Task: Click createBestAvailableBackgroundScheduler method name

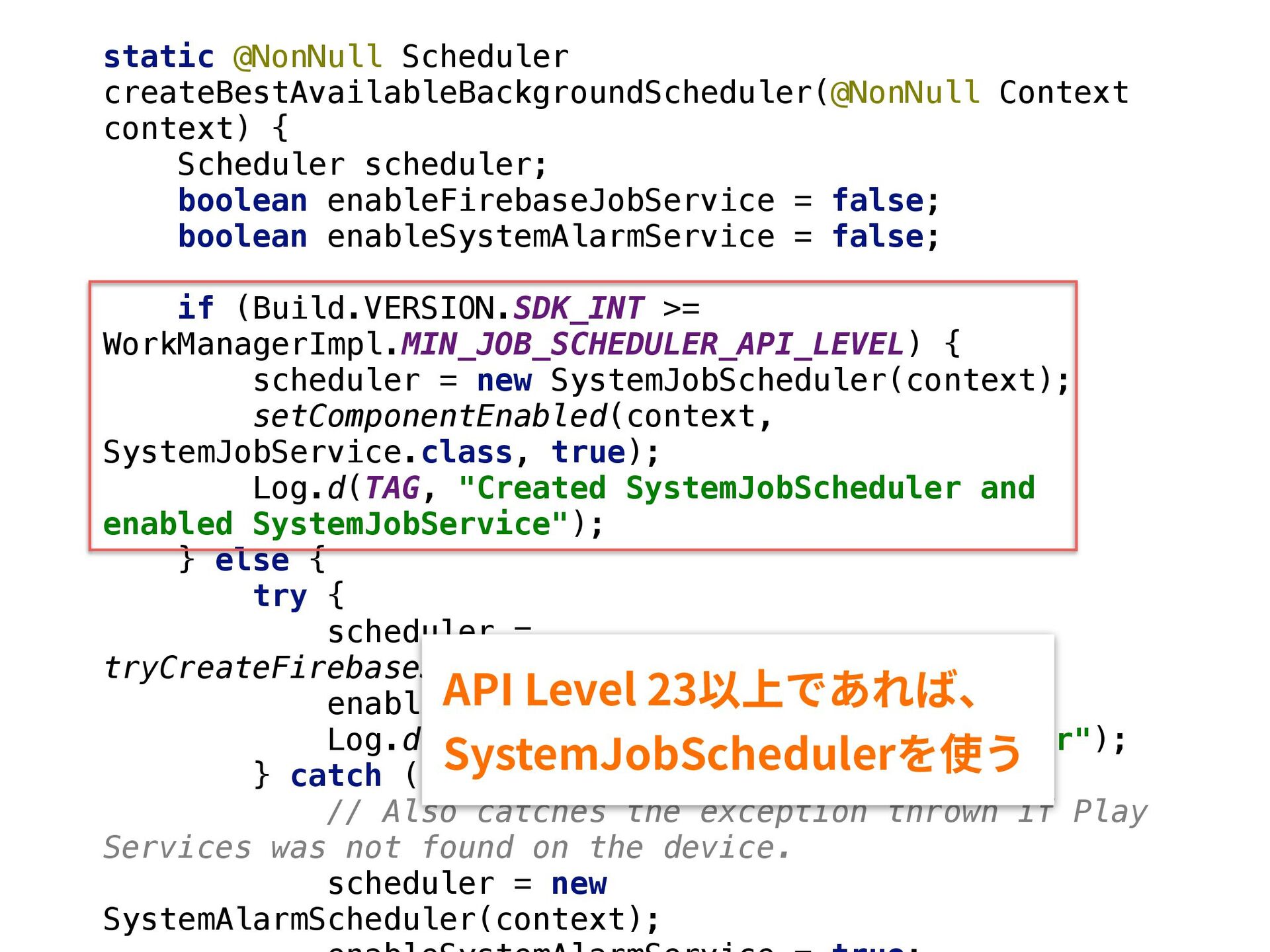Action: 458,93
